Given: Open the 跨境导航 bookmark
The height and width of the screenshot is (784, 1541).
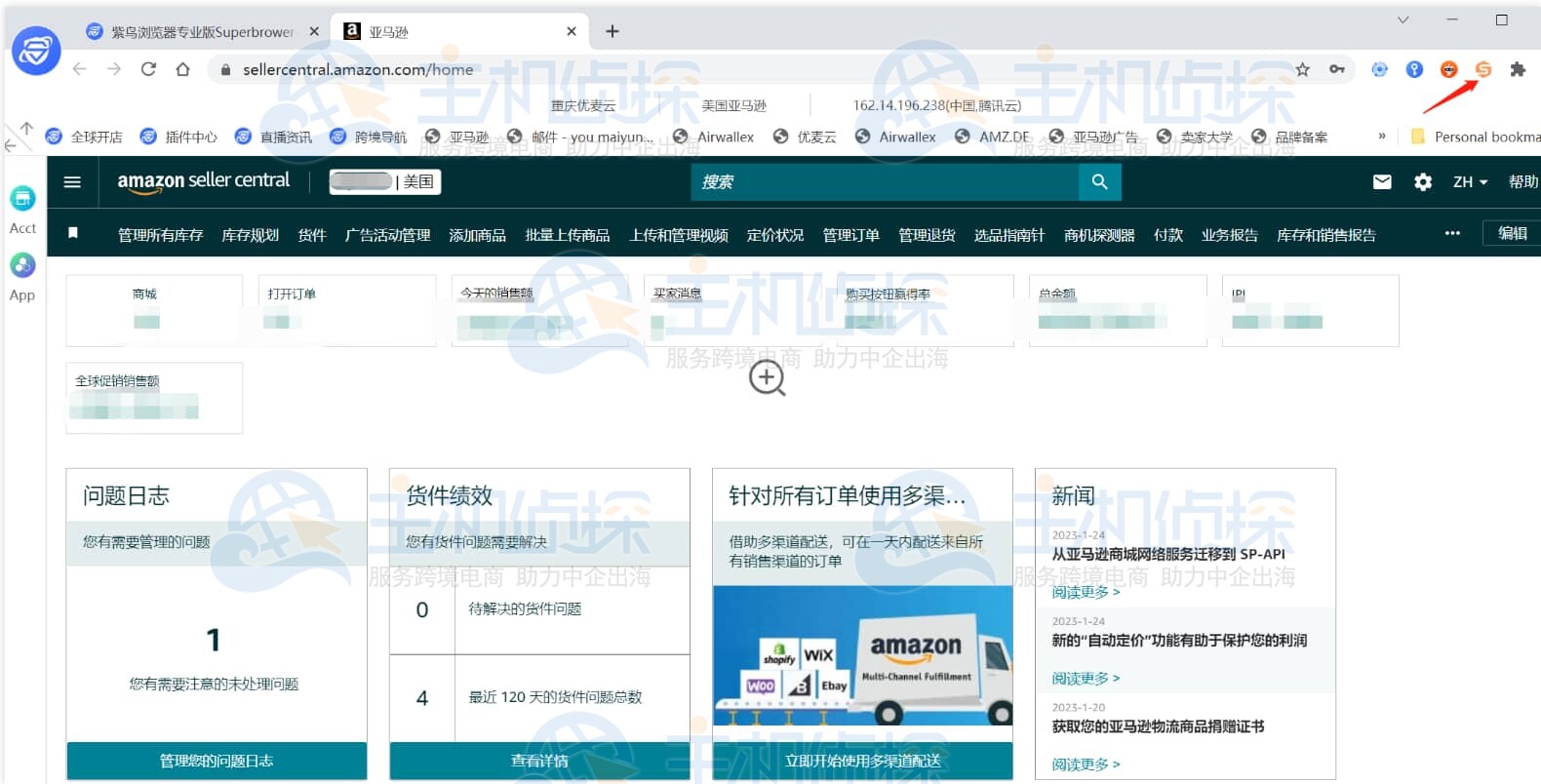Looking at the screenshot, I should [368, 137].
